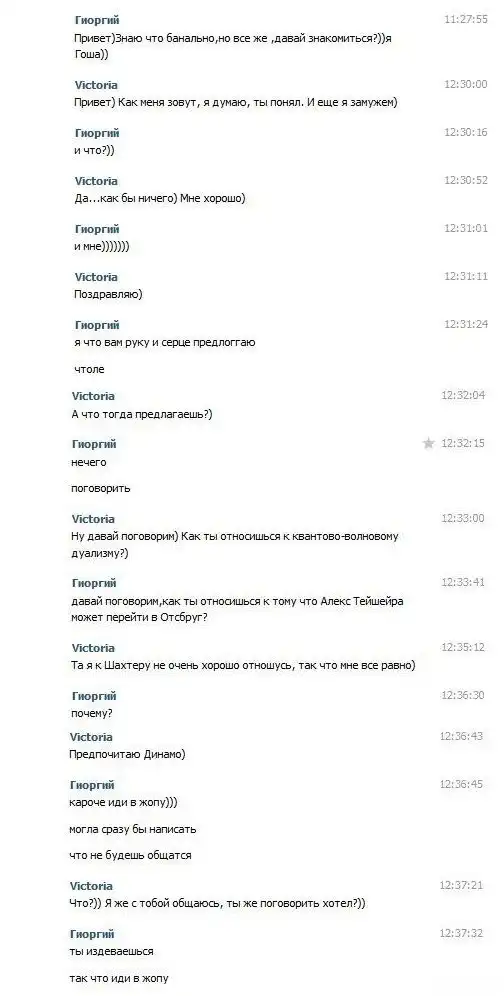Click the Victoria name at 12:35:12
This screenshot has height=996, width=504.
(x=93, y=648)
